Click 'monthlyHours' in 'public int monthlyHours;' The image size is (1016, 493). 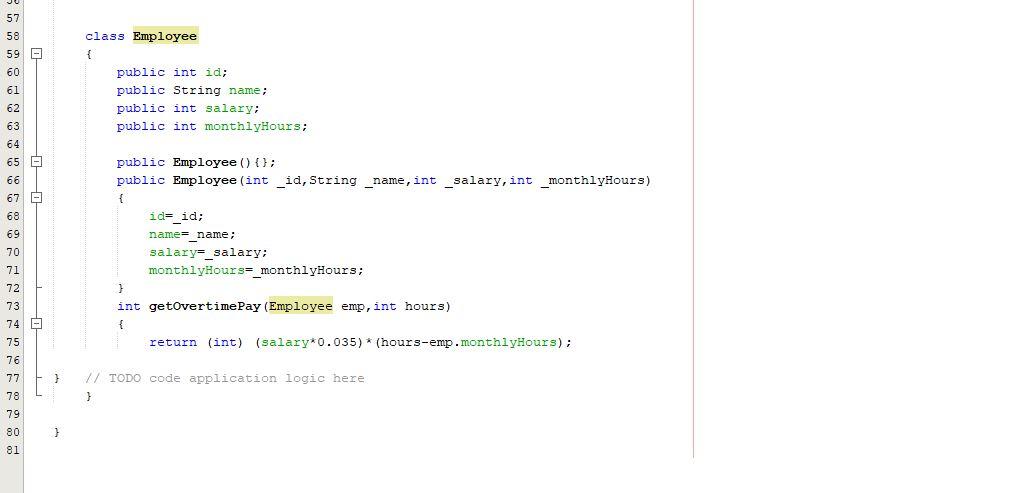tap(253, 126)
